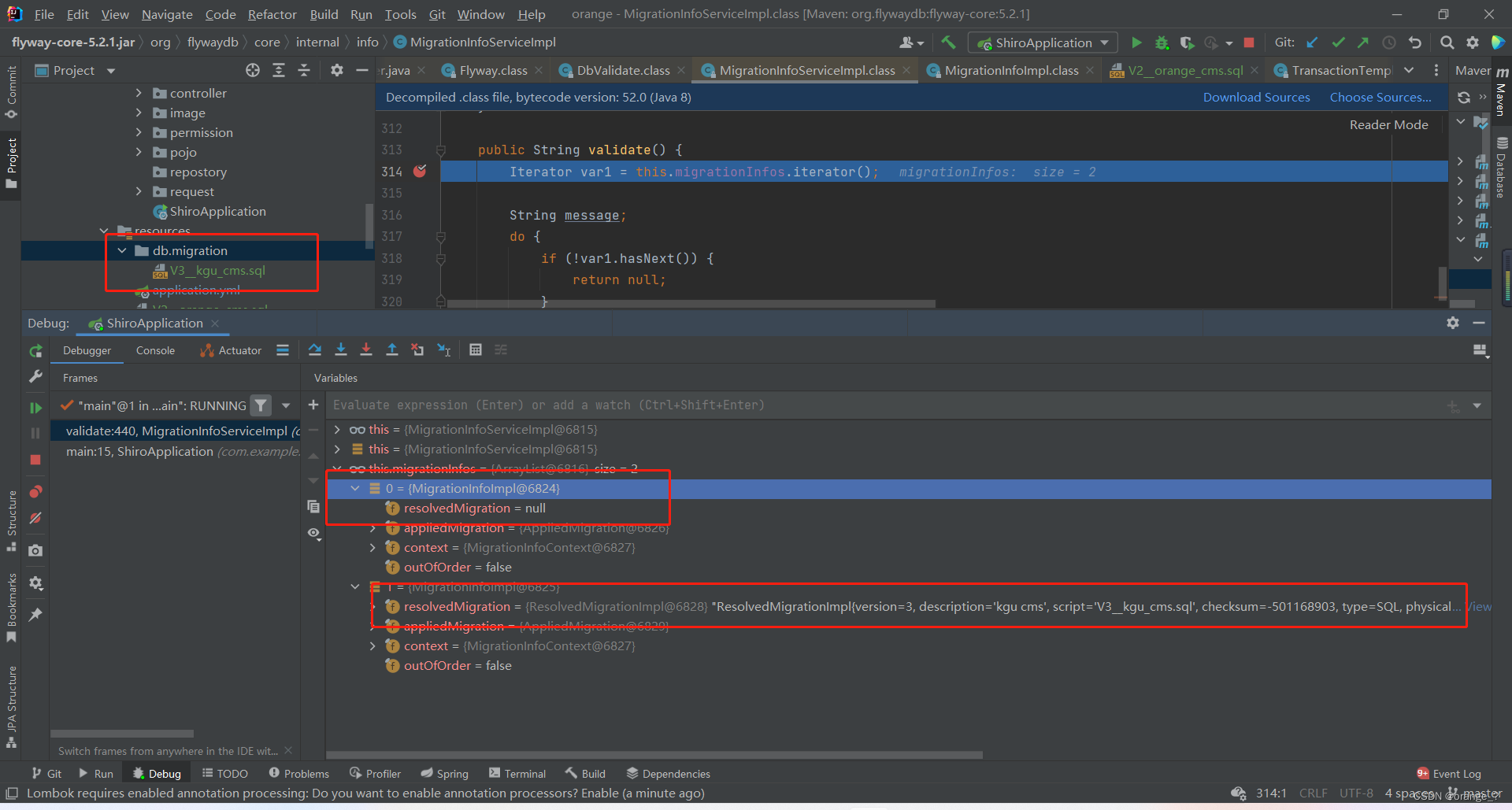The width and height of the screenshot is (1512, 810).
Task: Expand the controller folder in the Project tree
Action: [x=139, y=93]
